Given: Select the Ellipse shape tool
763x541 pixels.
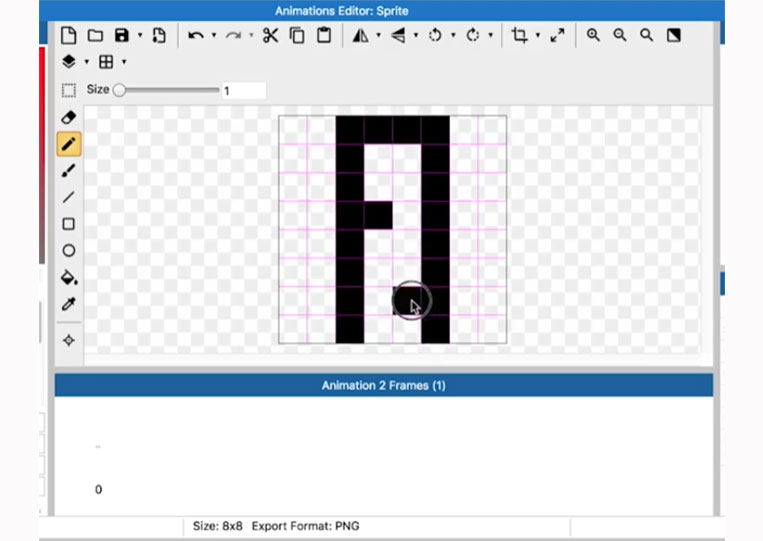Looking at the screenshot, I should tap(69, 251).
